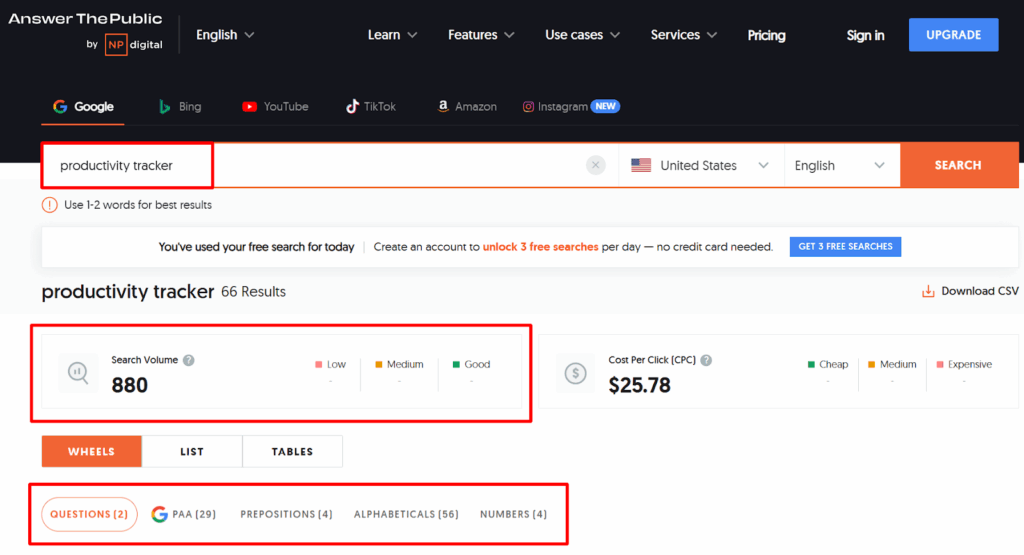Expand the Features menu
The width and height of the screenshot is (1024, 555).
click(x=481, y=35)
